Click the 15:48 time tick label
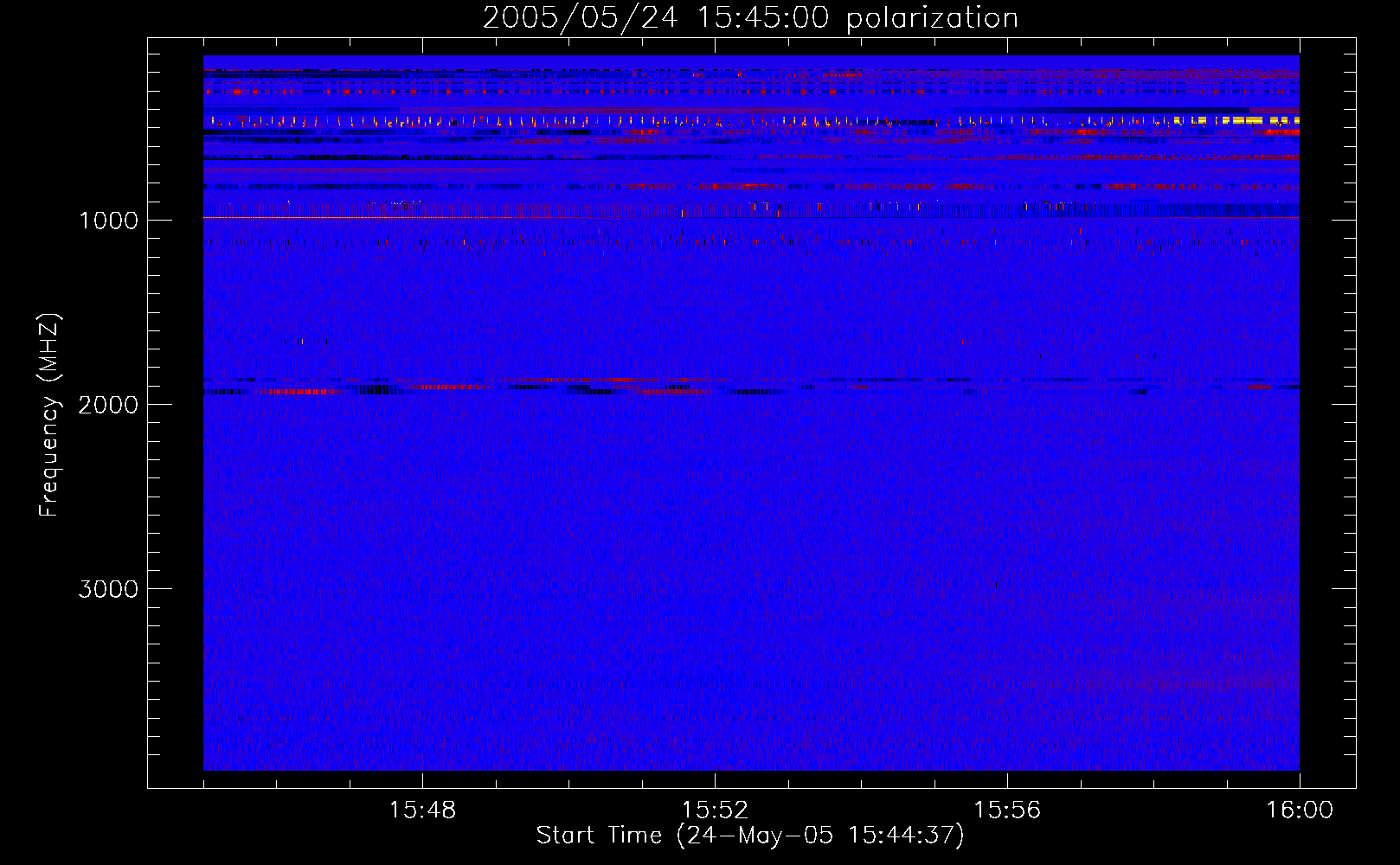 click(x=422, y=811)
